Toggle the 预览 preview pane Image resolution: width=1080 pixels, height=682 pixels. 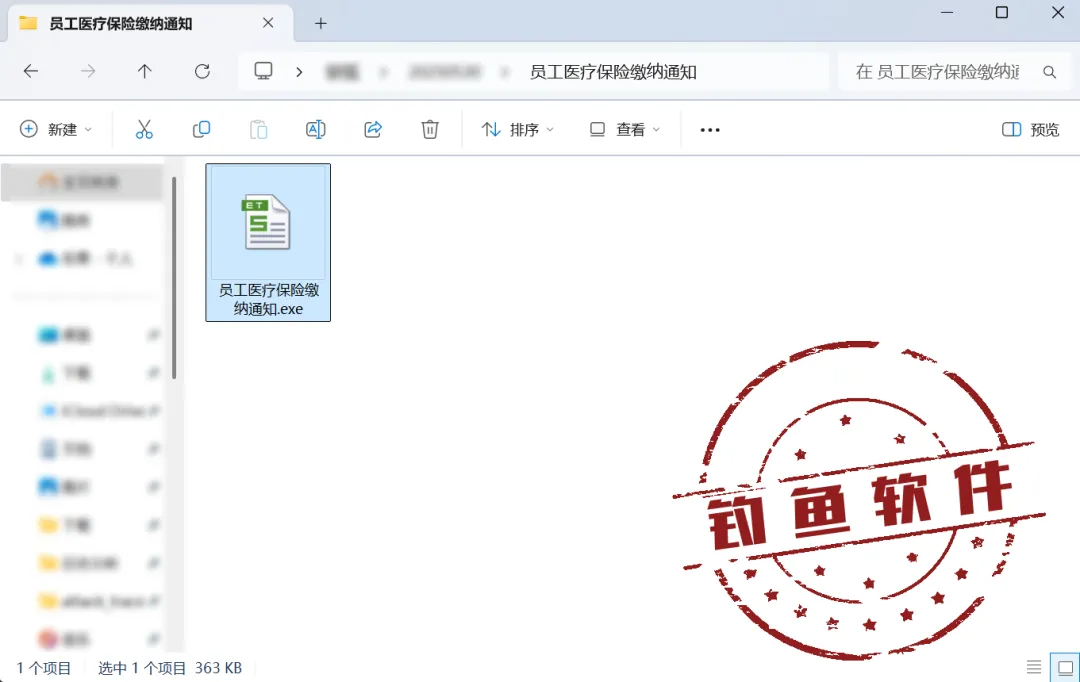pyautogui.click(x=1030, y=130)
